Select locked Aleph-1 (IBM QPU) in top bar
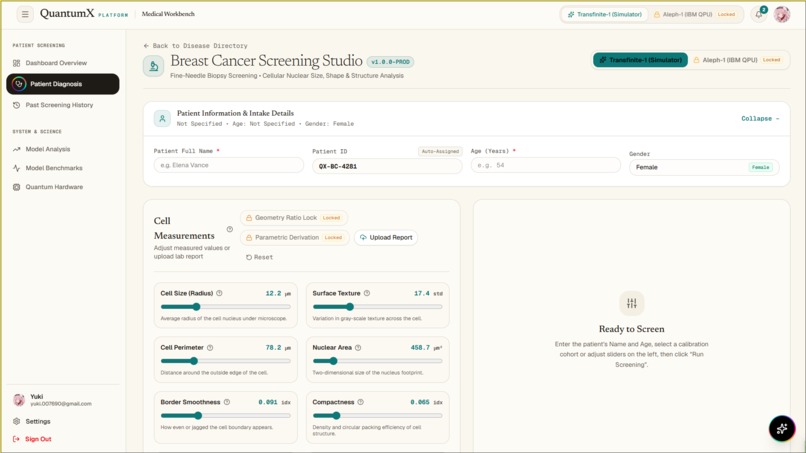 [x=695, y=14]
